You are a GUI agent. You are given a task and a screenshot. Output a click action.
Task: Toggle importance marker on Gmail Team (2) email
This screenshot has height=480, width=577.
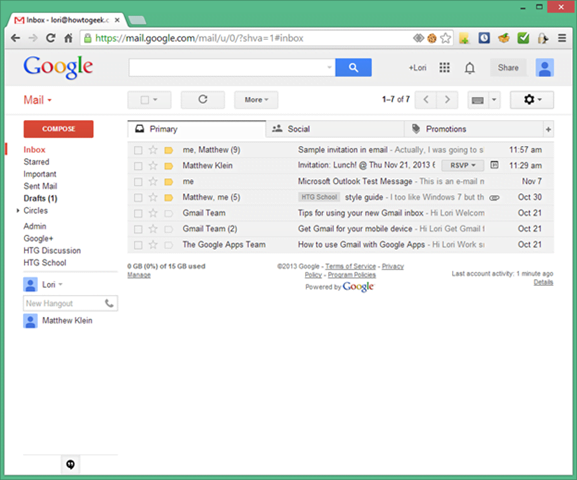tap(169, 229)
